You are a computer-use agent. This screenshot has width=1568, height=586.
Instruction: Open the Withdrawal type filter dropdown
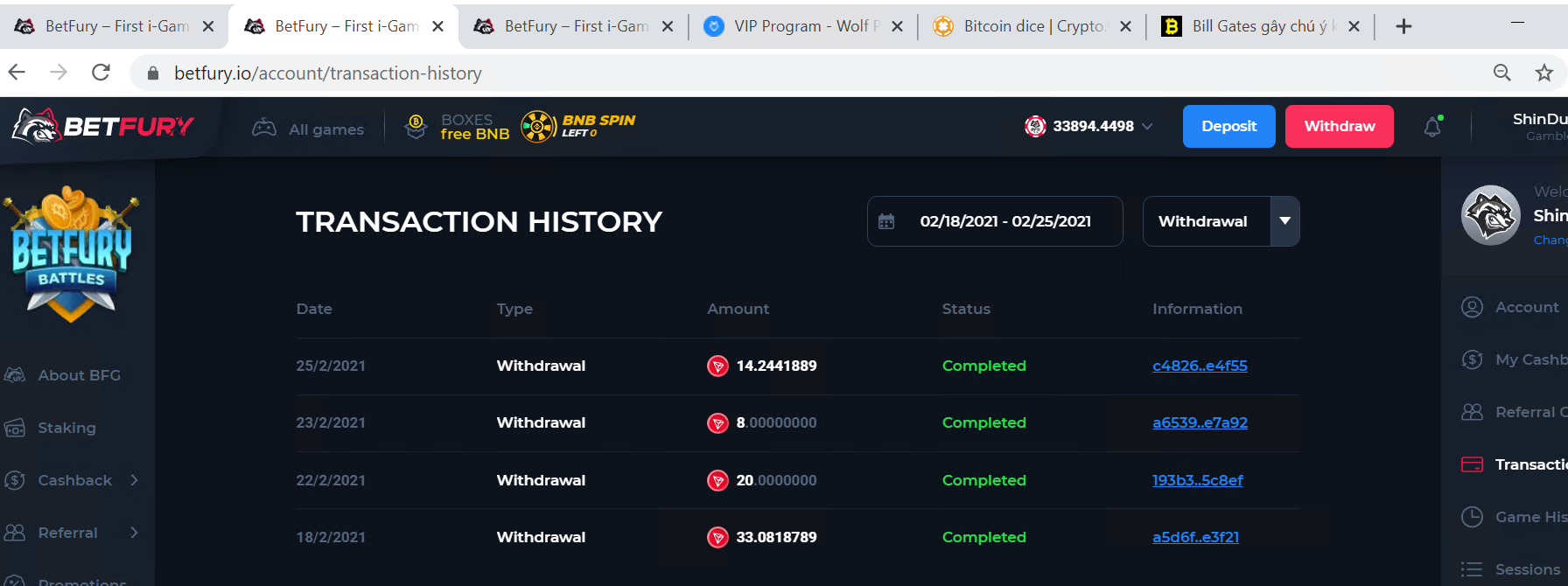[1221, 221]
